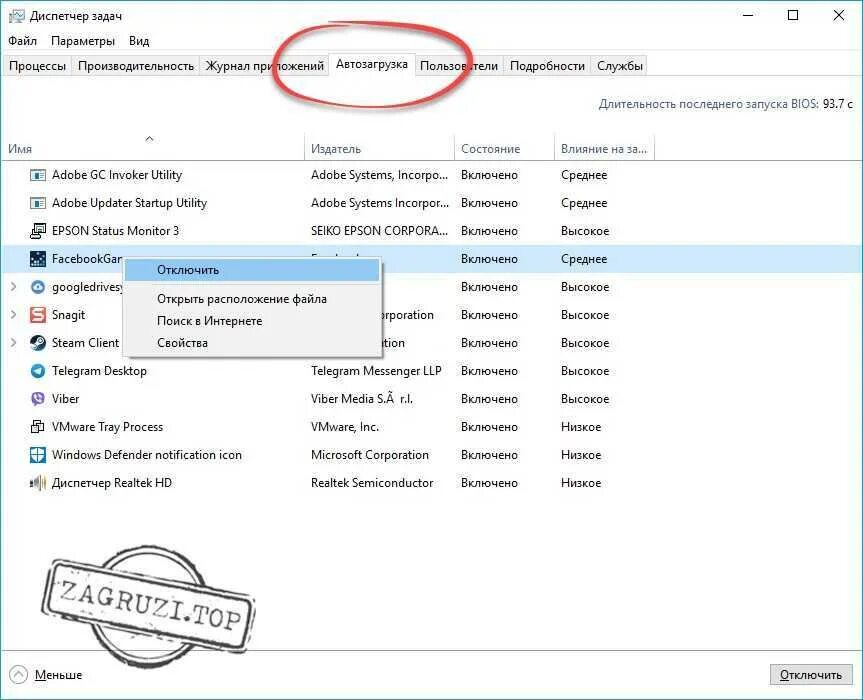Select the VMware Tray Process entry
This screenshot has height=700, width=863.
pos(107,426)
